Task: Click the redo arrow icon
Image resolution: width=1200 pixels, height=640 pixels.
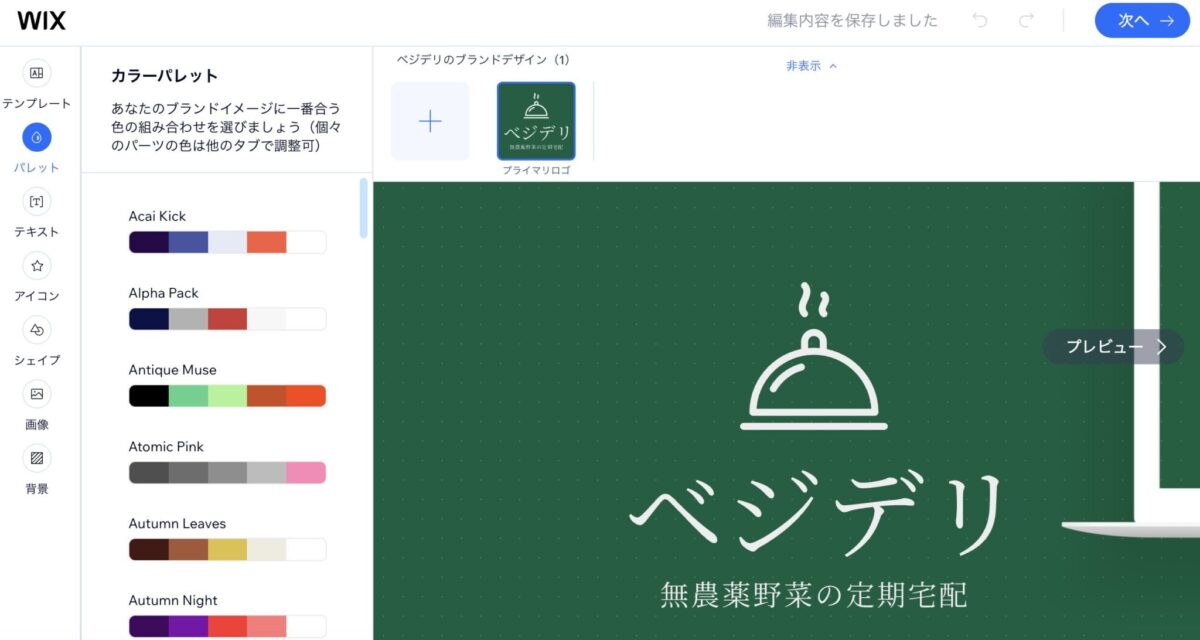Action: [x=1026, y=20]
